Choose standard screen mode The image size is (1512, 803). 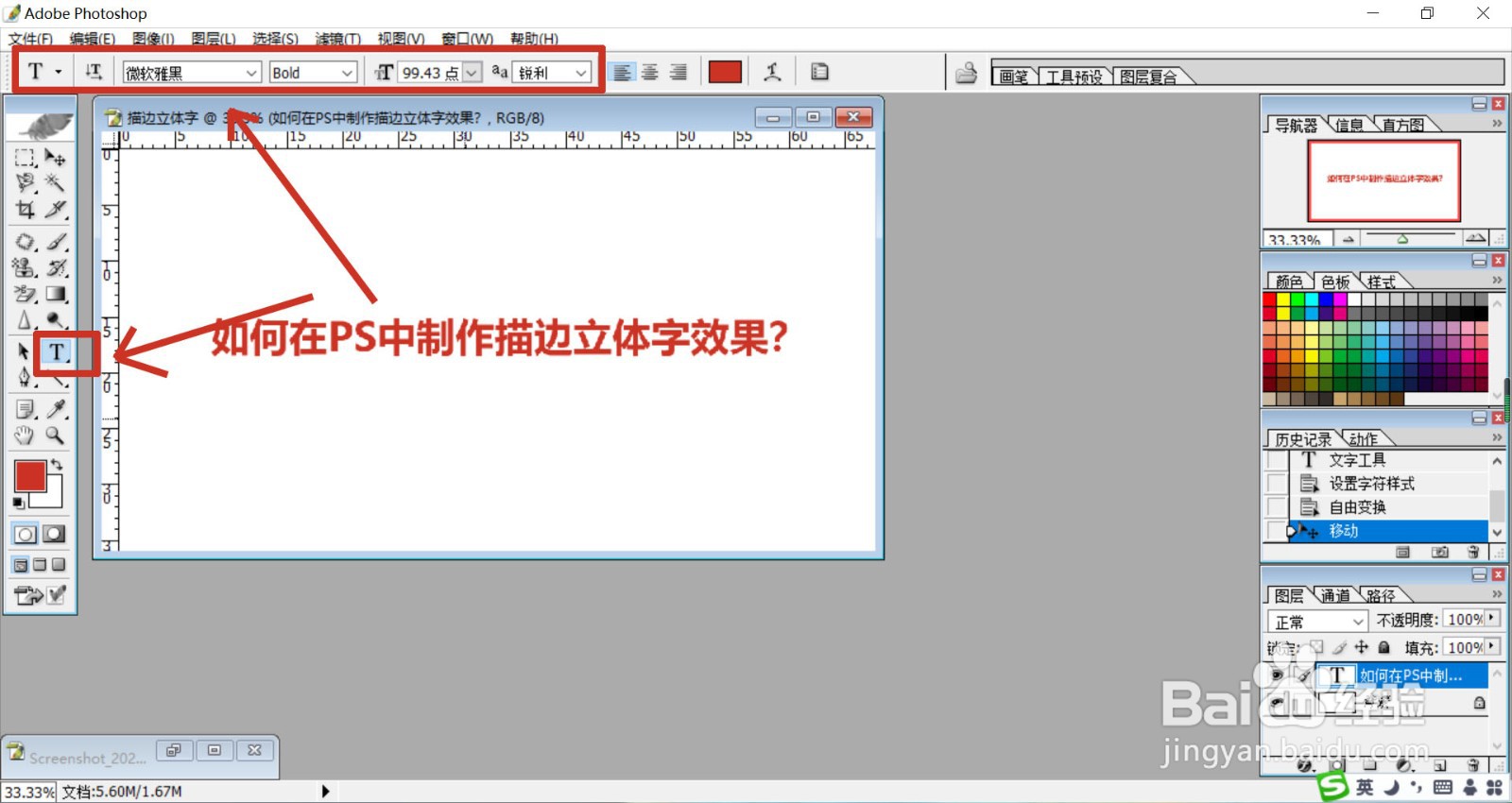coord(21,565)
